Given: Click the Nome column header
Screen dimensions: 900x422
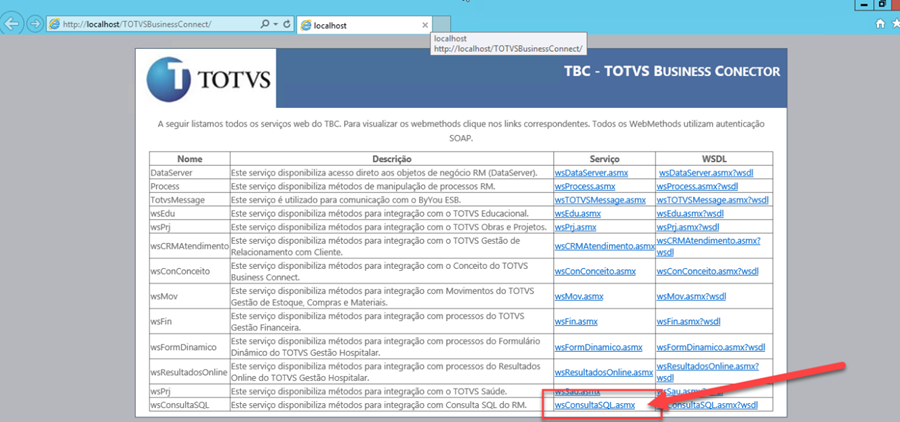Looking at the screenshot, I should 189,159.
